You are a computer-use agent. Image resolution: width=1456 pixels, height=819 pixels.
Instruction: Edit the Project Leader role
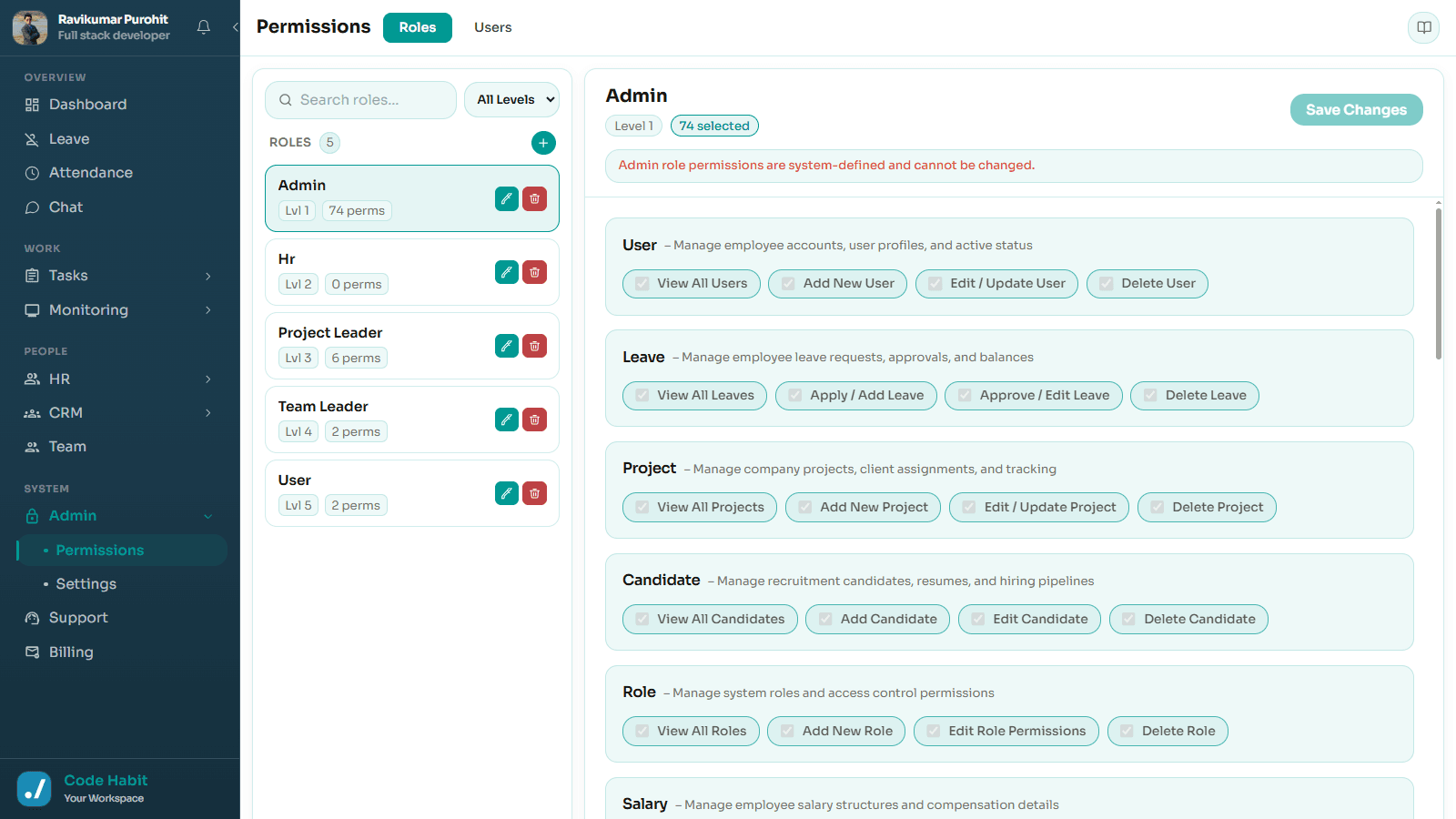click(x=507, y=346)
